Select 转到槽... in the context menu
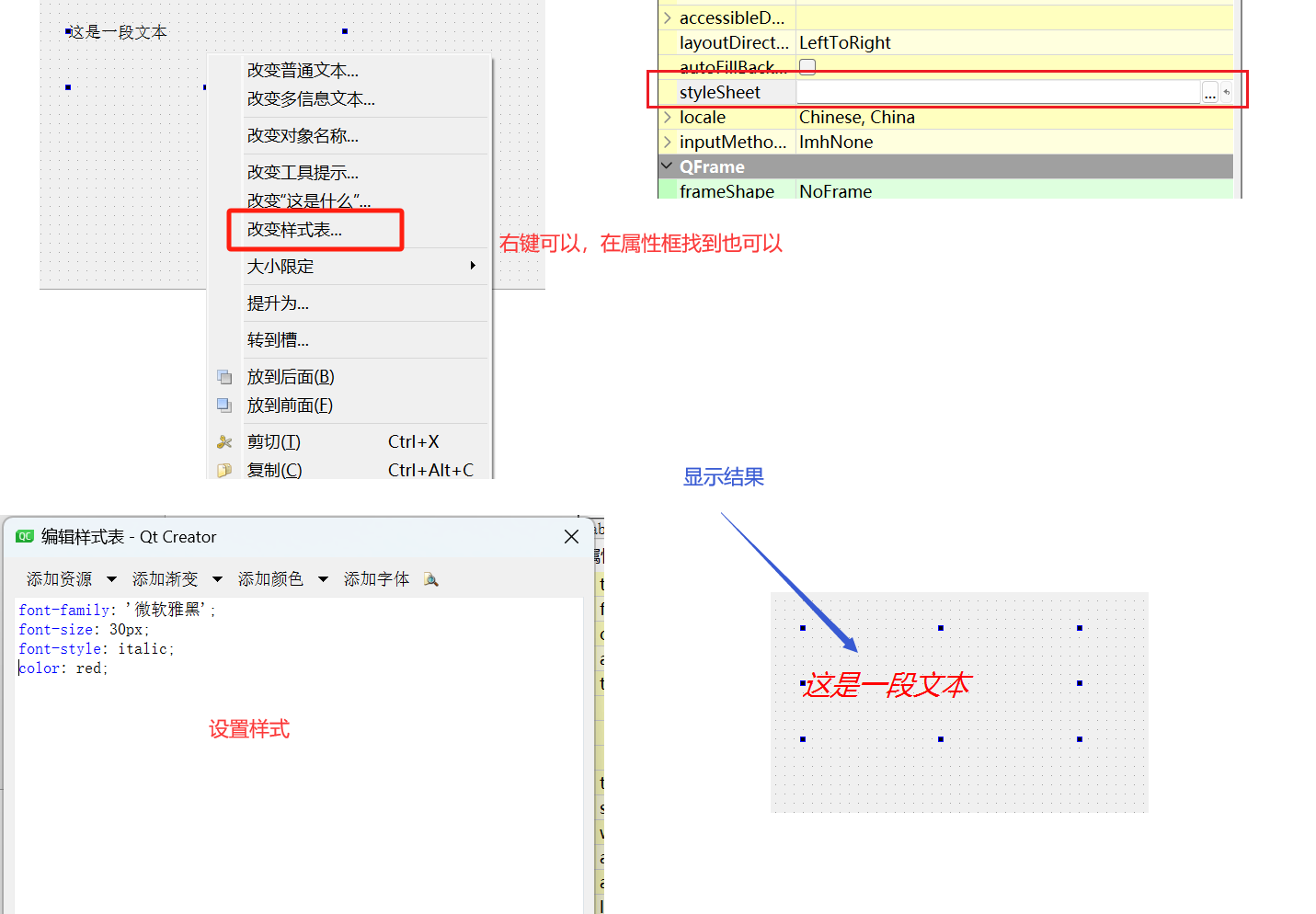 point(278,340)
